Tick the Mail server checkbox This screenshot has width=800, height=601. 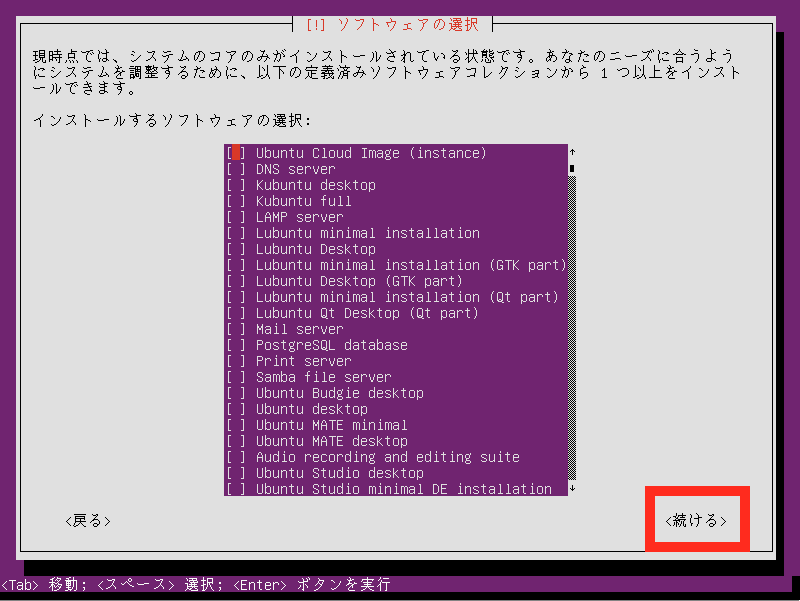click(x=236, y=329)
